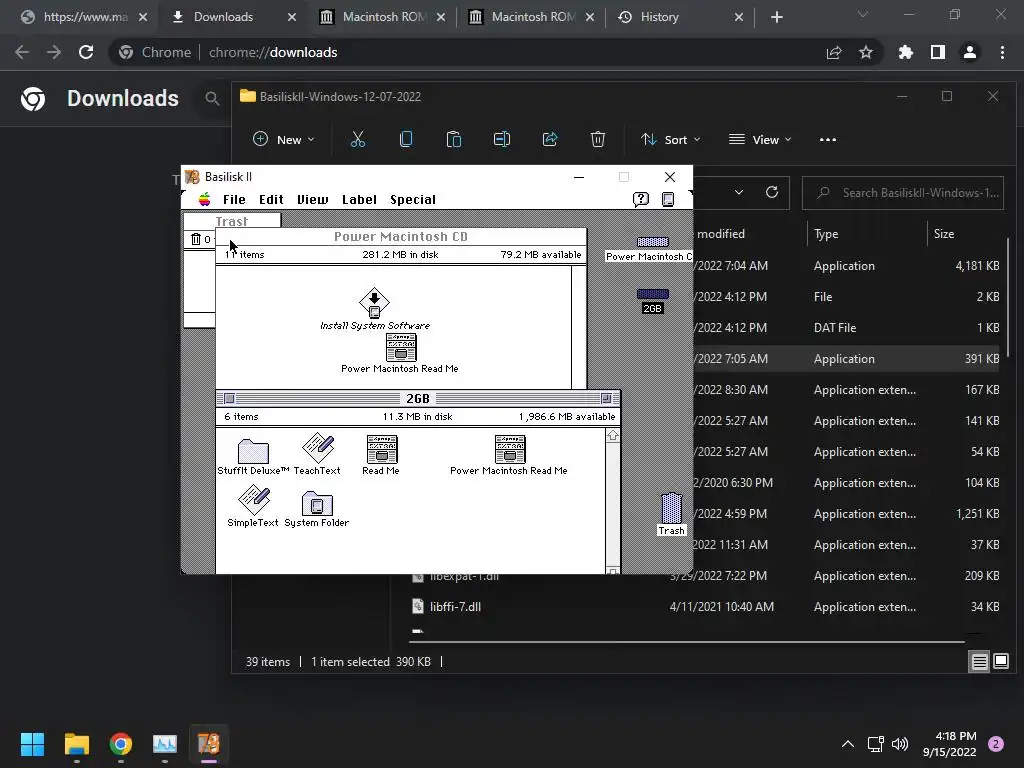The height and width of the screenshot is (768, 1024).
Task: Open the View menu in Mac OS
Action: (312, 199)
